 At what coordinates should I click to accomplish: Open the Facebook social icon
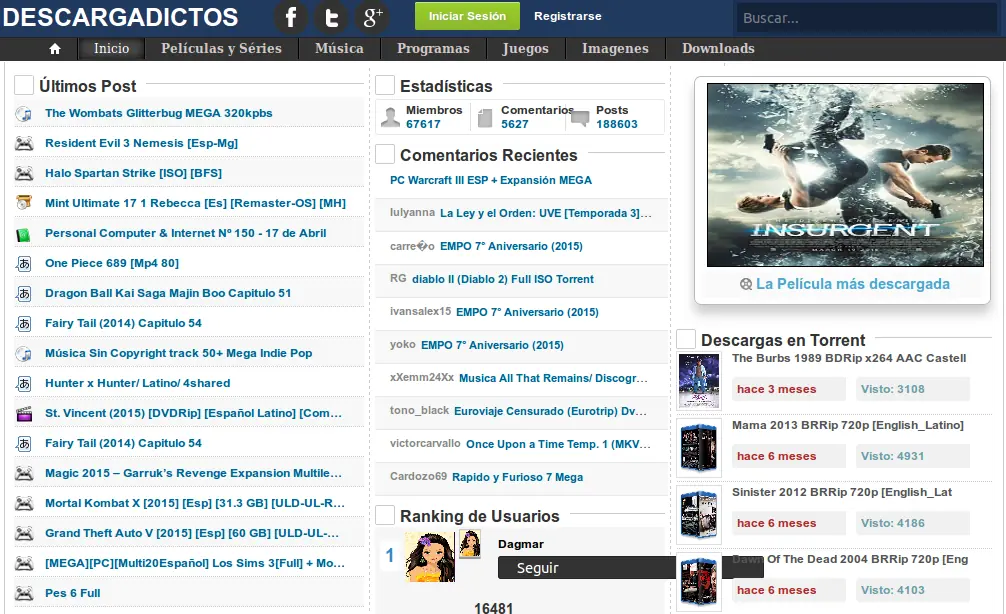coord(291,17)
